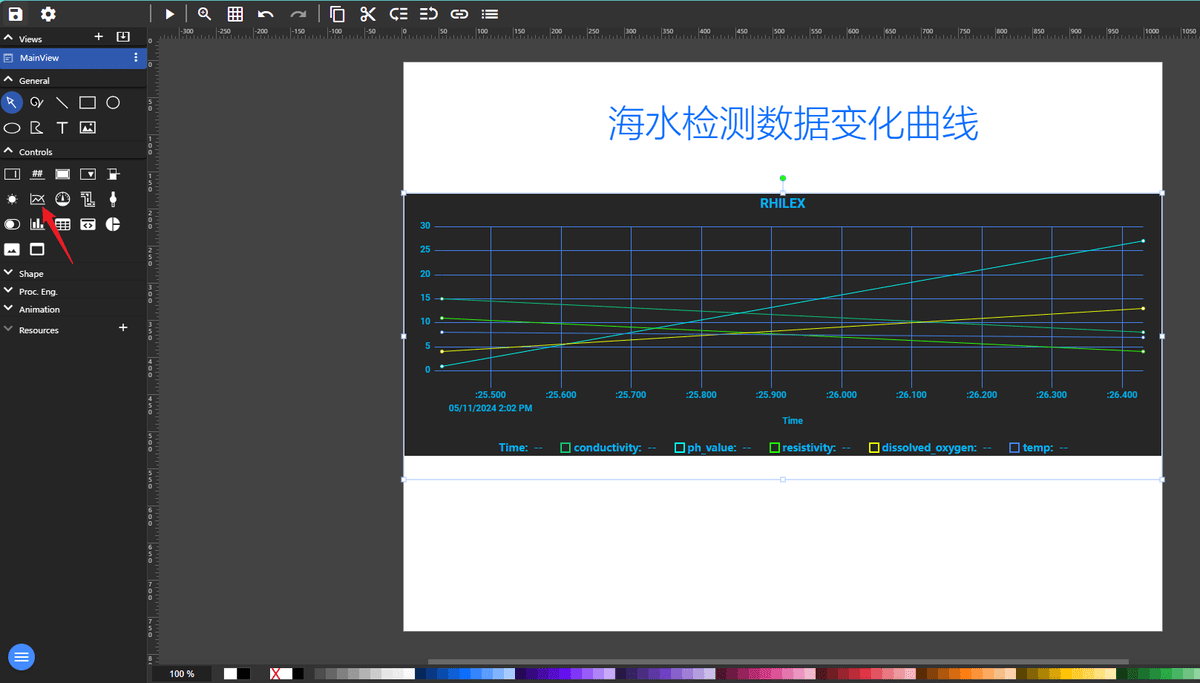Screen dimensions: 1200x683
Task: Pick the window panel control
Action: (37, 249)
